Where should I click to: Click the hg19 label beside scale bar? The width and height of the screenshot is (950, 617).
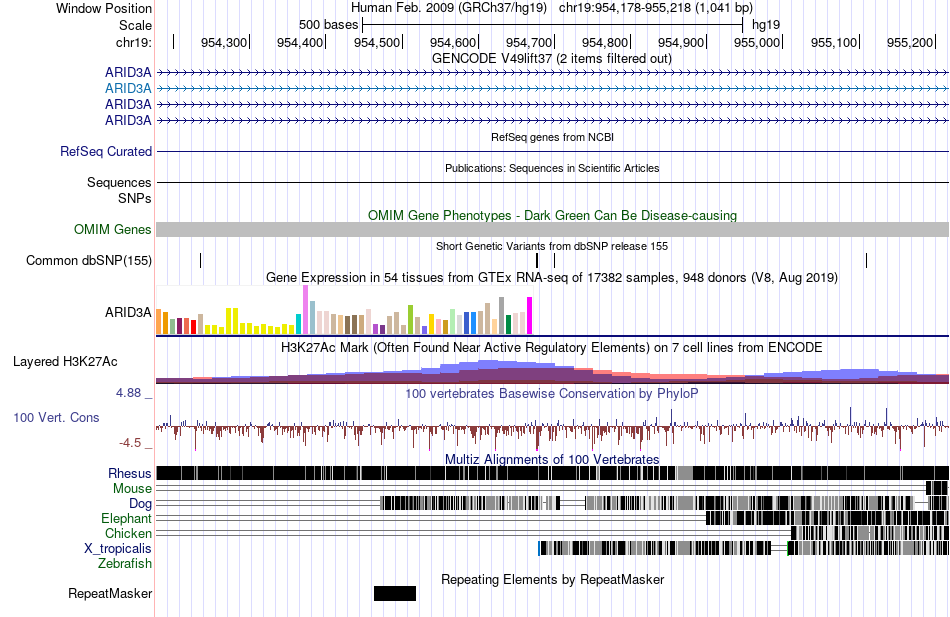(x=766, y=25)
